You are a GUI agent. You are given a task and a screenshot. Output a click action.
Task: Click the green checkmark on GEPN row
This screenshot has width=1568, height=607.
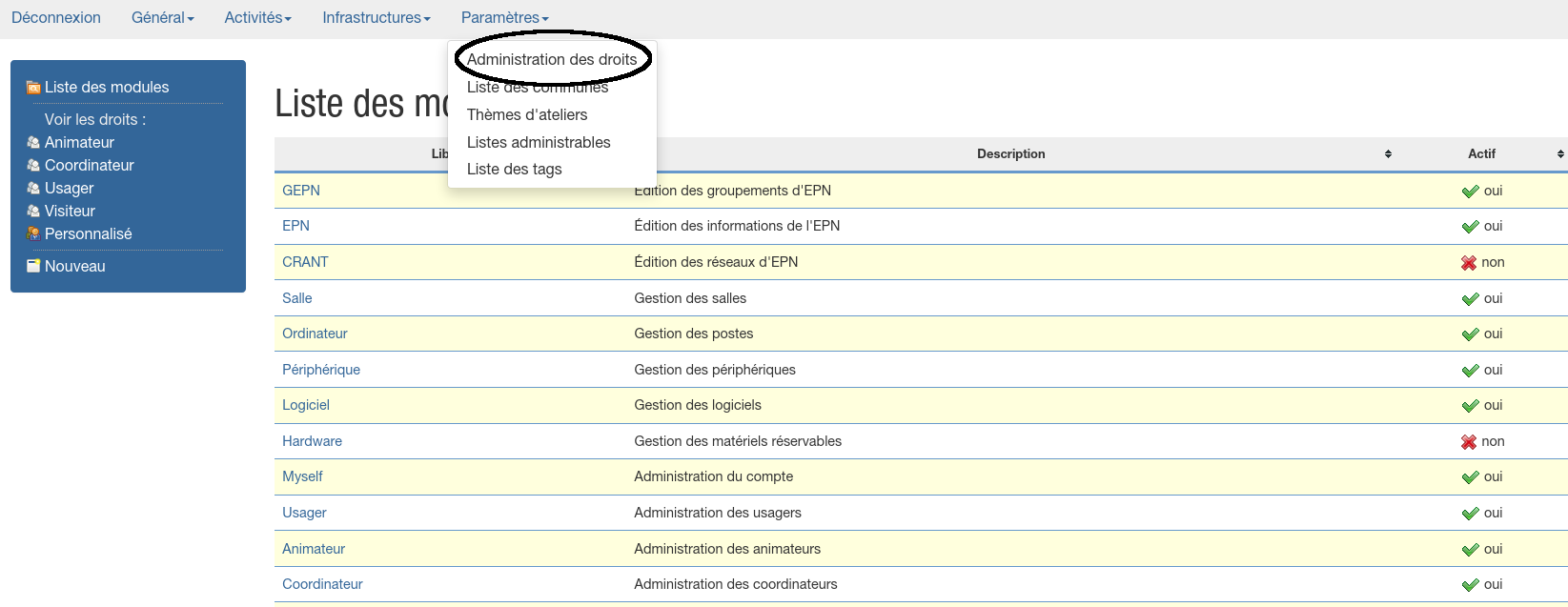[x=1470, y=192]
